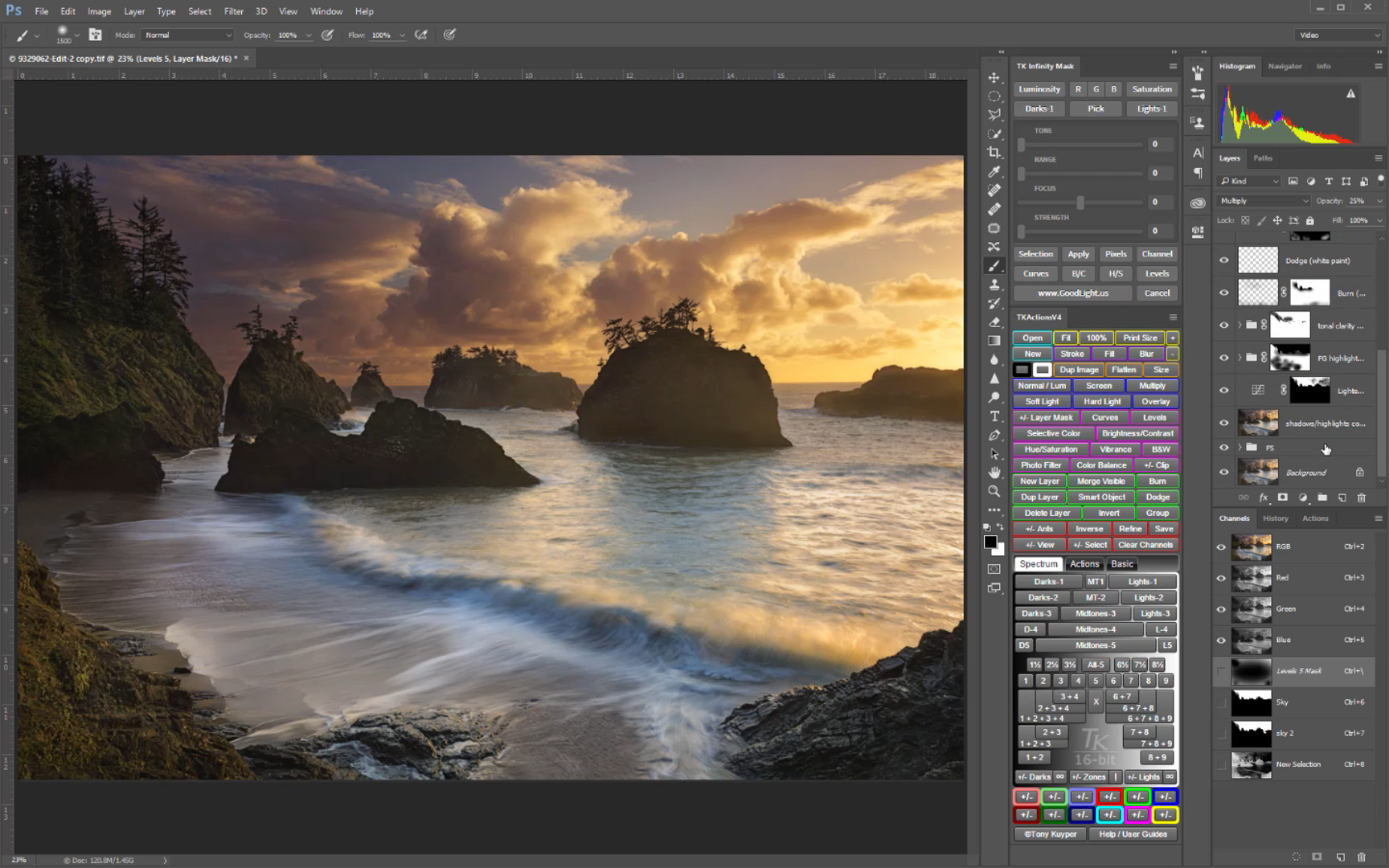This screenshot has height=868, width=1389.
Task: Show the Sky channel visibility
Action: point(1221,702)
